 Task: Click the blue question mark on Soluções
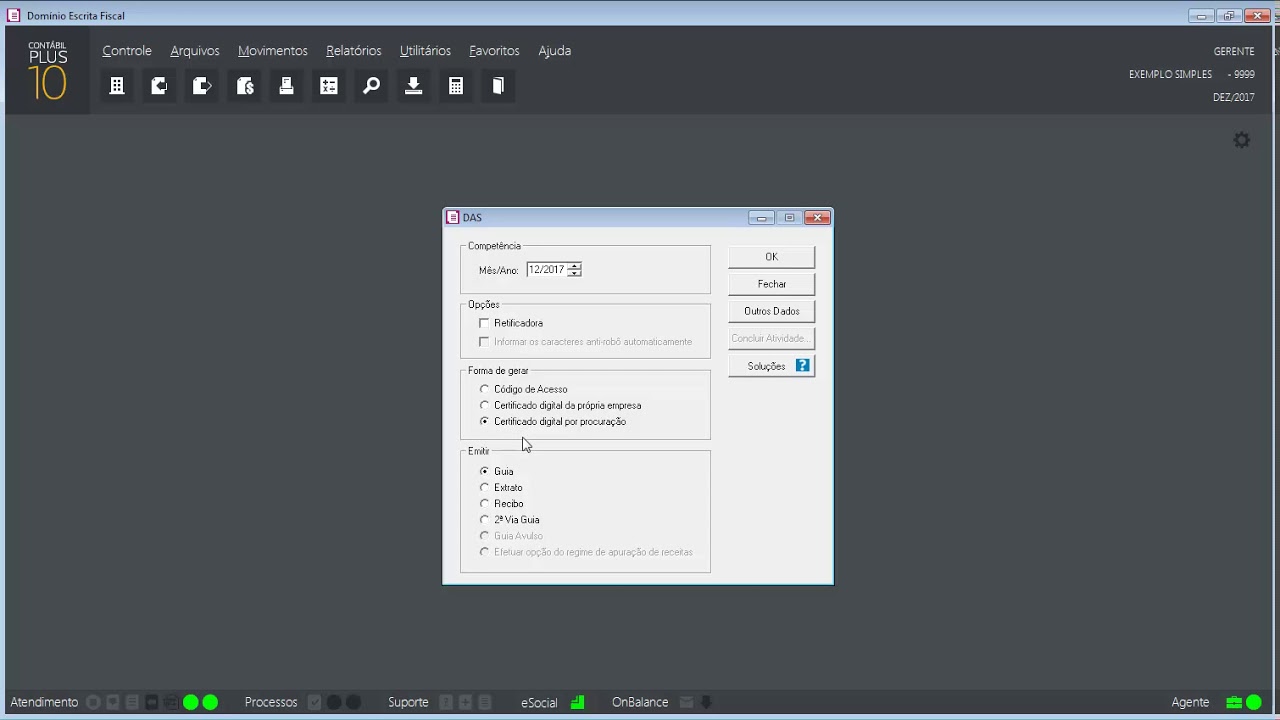(802, 366)
